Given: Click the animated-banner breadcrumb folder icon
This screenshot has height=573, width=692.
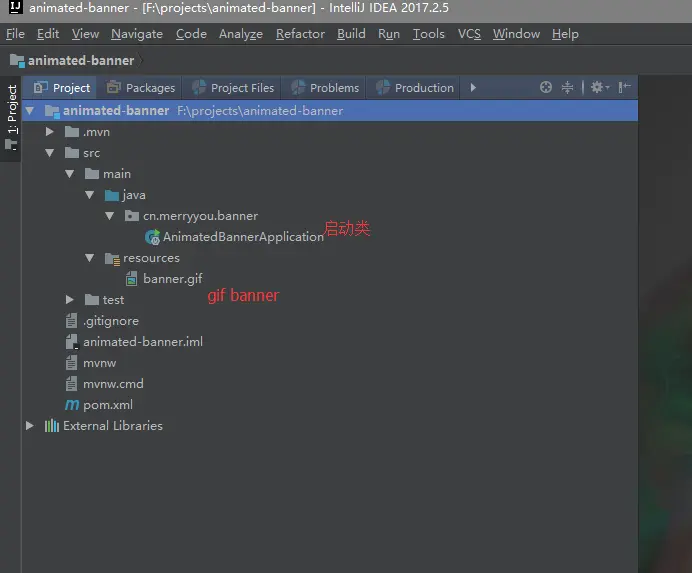Looking at the screenshot, I should click(x=17, y=60).
